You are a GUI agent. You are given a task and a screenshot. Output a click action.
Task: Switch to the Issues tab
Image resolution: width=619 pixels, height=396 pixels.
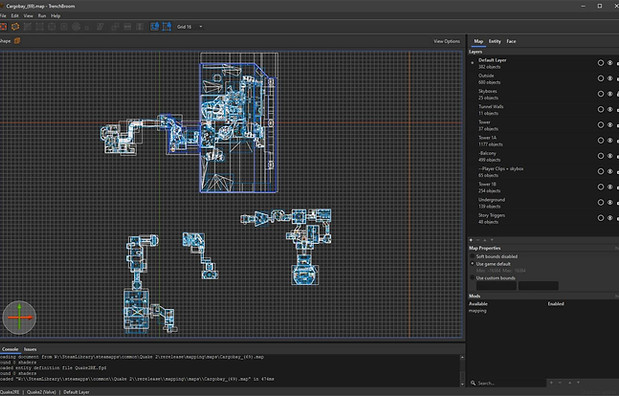[x=30, y=349]
